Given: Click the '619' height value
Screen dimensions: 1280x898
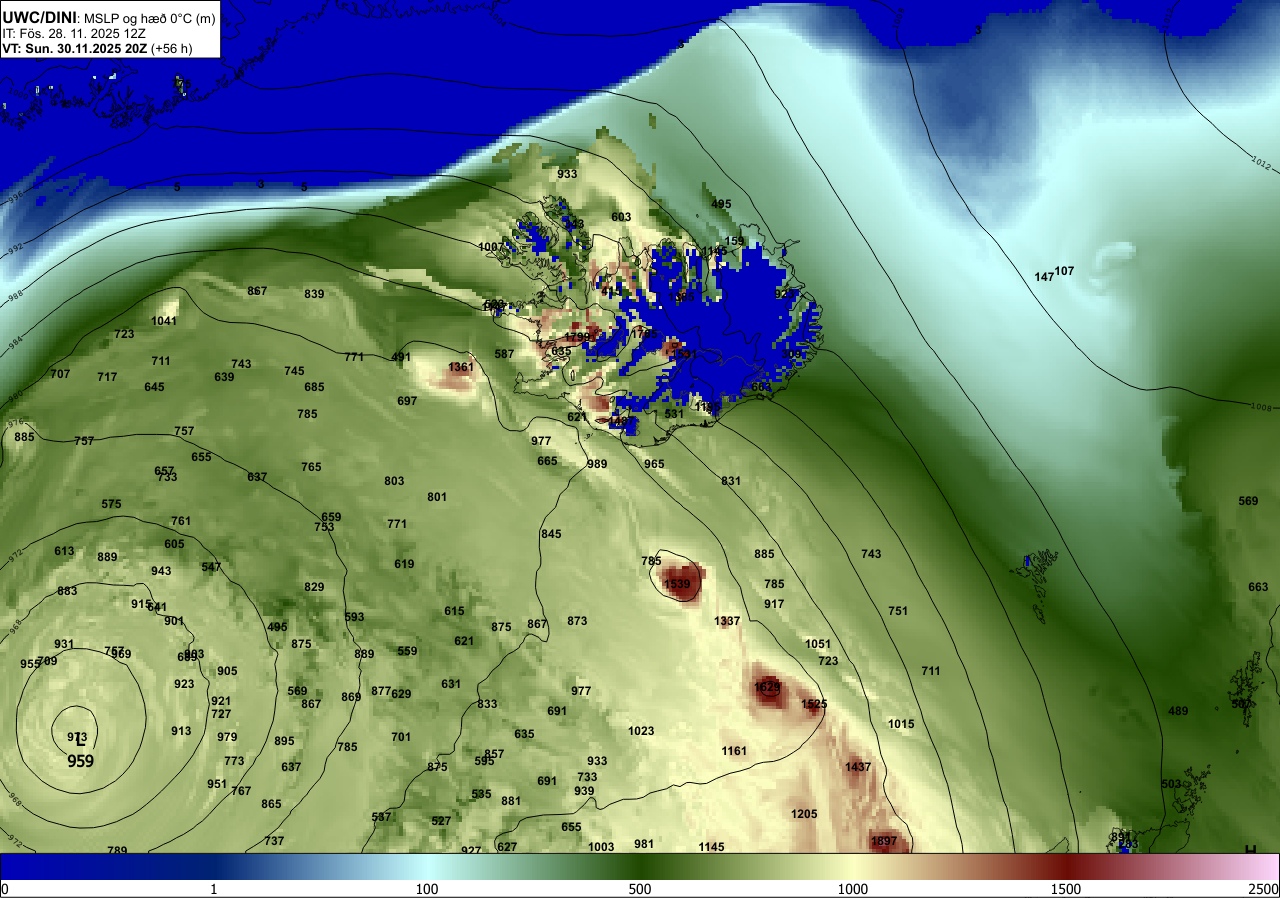Looking at the screenshot, I should point(404,564).
